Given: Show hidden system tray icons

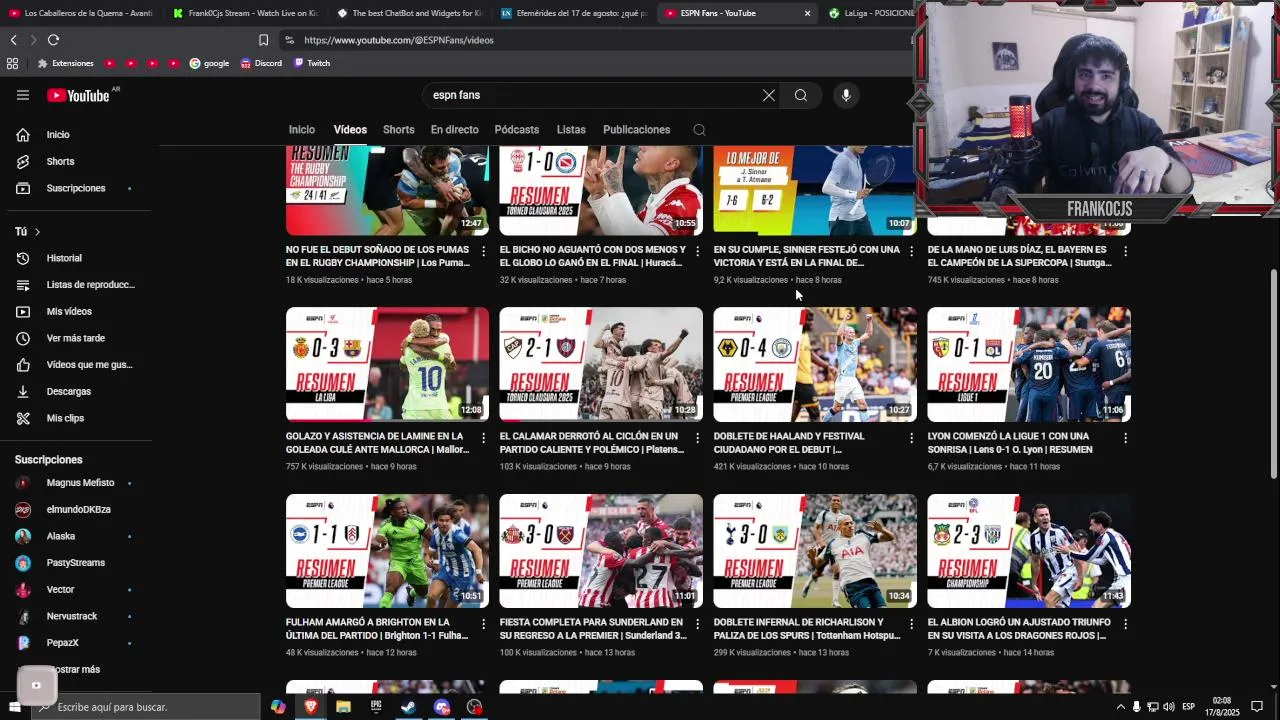Looking at the screenshot, I should [x=1120, y=707].
